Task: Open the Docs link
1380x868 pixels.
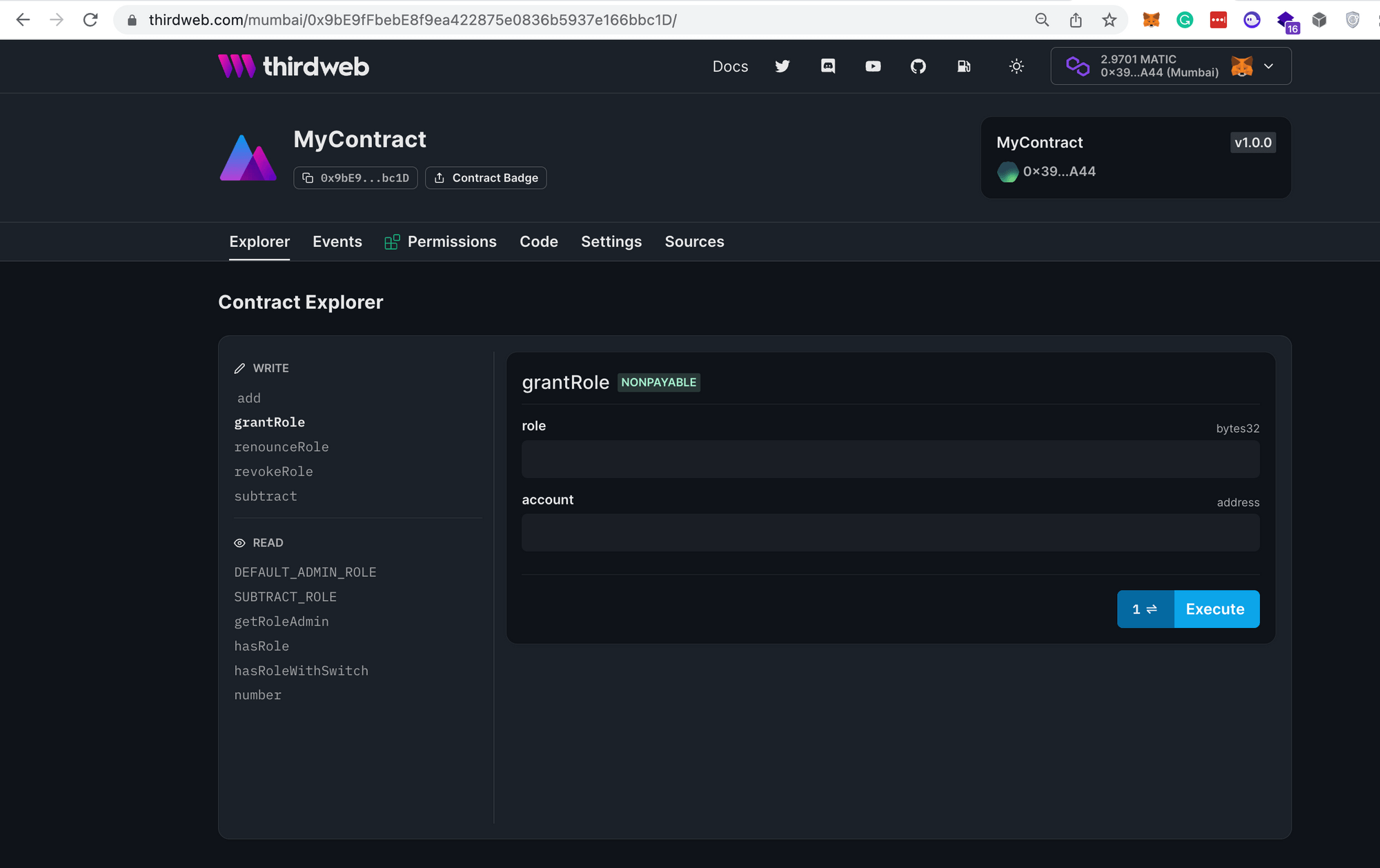Action: (x=730, y=66)
